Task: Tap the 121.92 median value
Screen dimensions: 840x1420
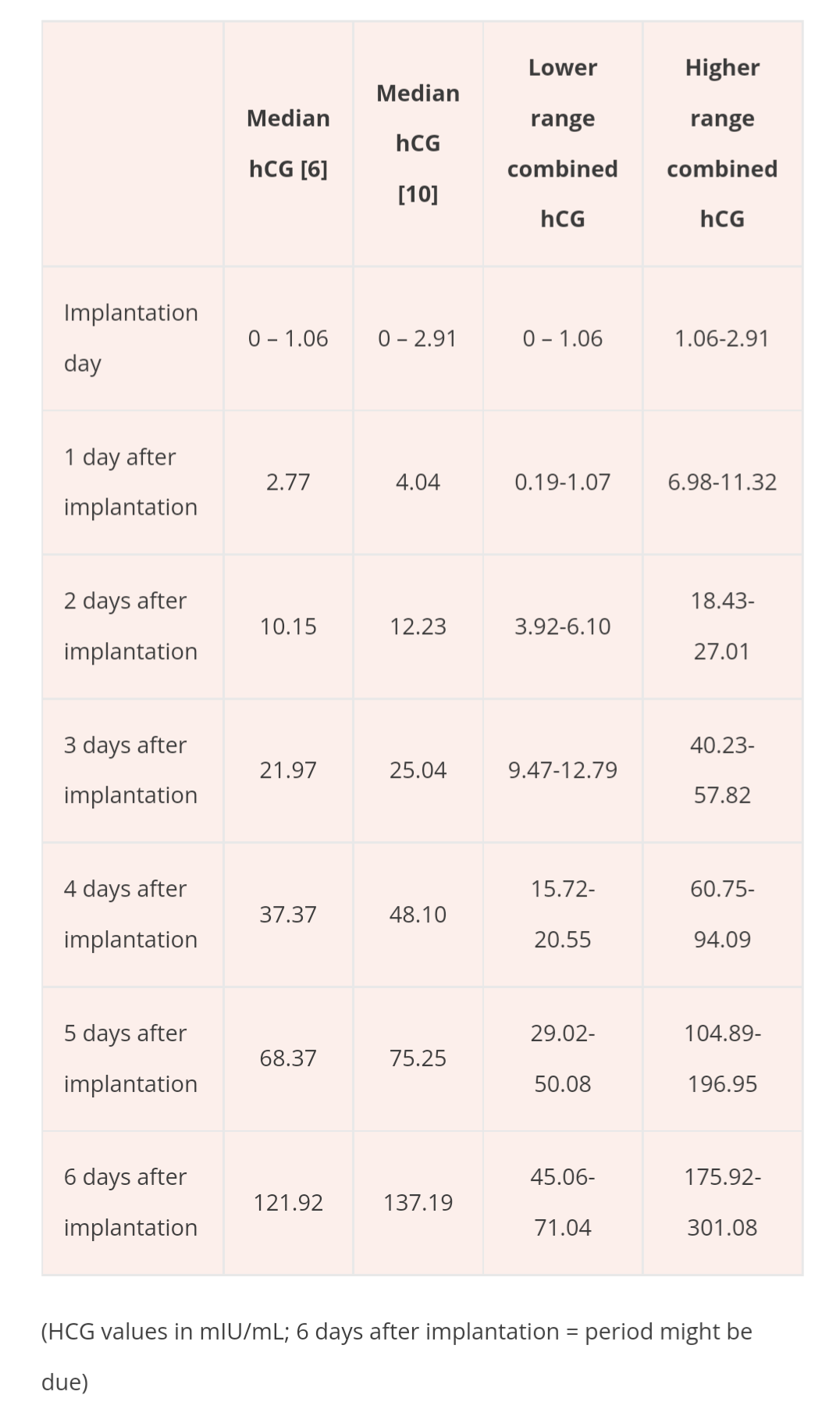Action: pyautogui.click(x=288, y=1203)
